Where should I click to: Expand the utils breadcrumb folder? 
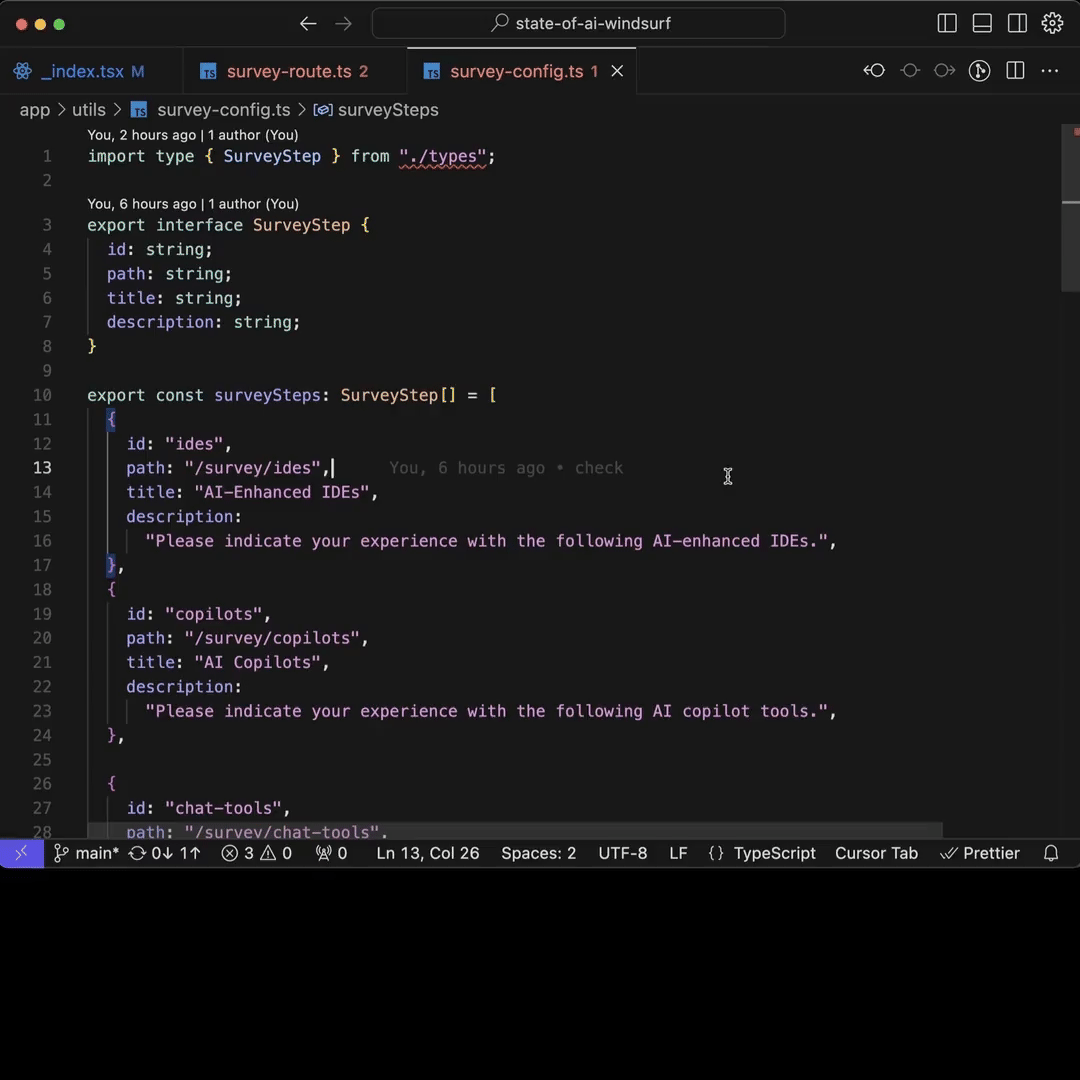tap(88, 110)
